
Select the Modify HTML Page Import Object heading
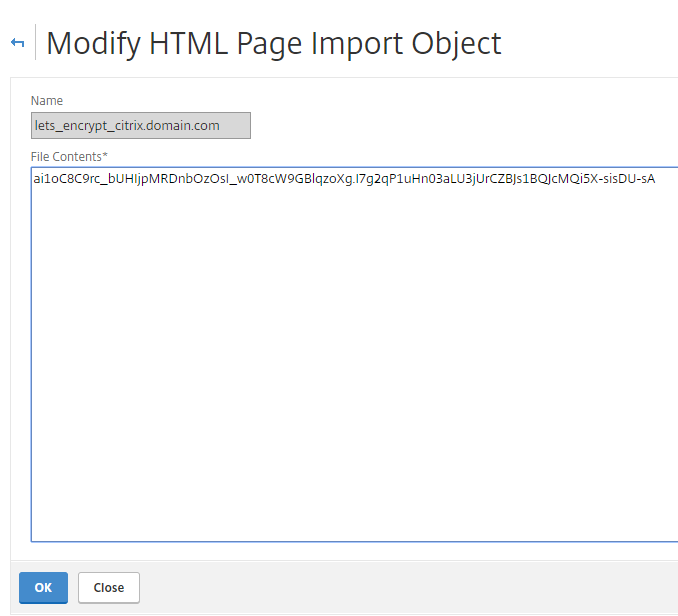(273, 43)
